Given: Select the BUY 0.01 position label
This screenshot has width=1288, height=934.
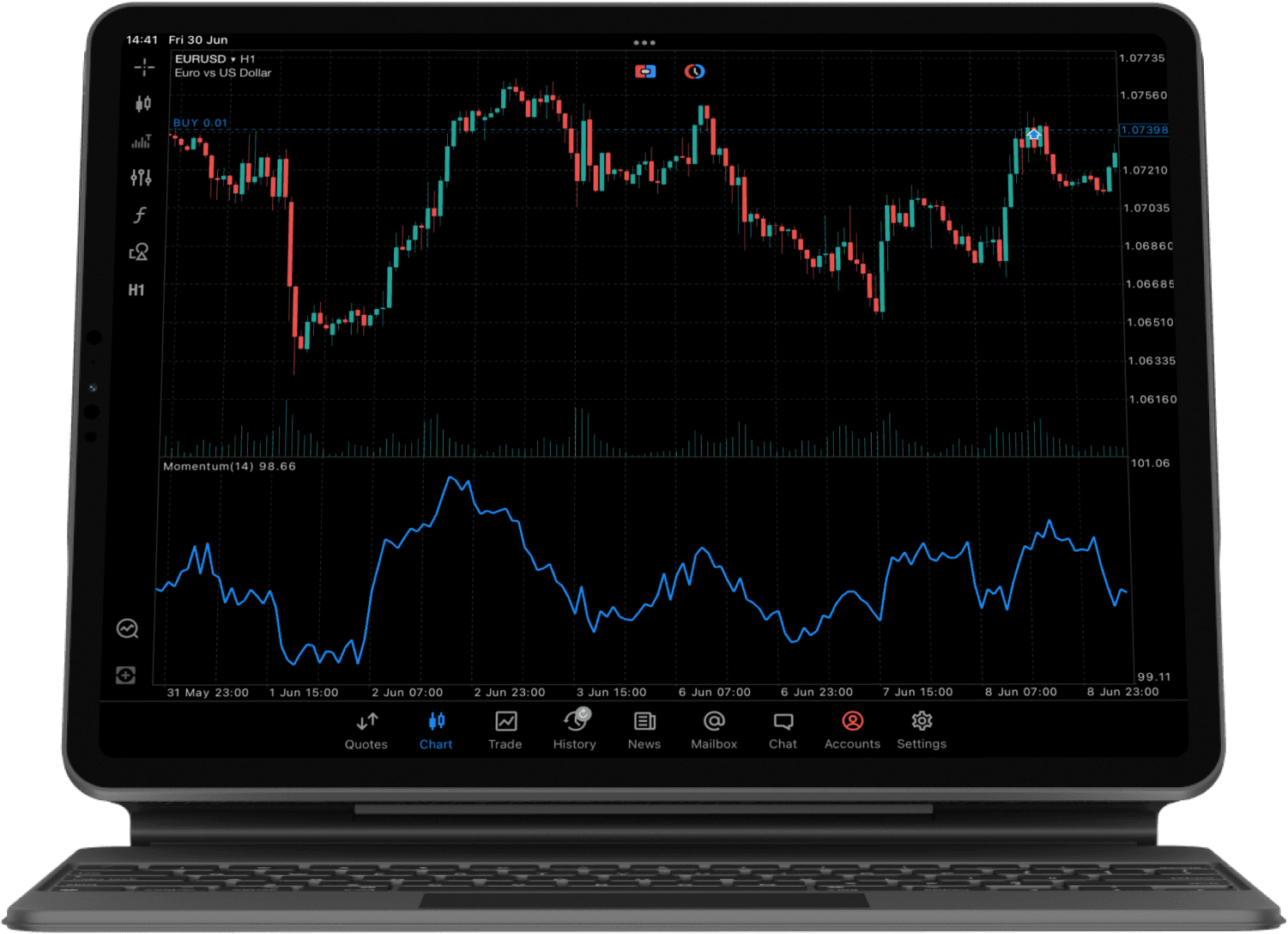Looking at the screenshot, I should [x=201, y=123].
